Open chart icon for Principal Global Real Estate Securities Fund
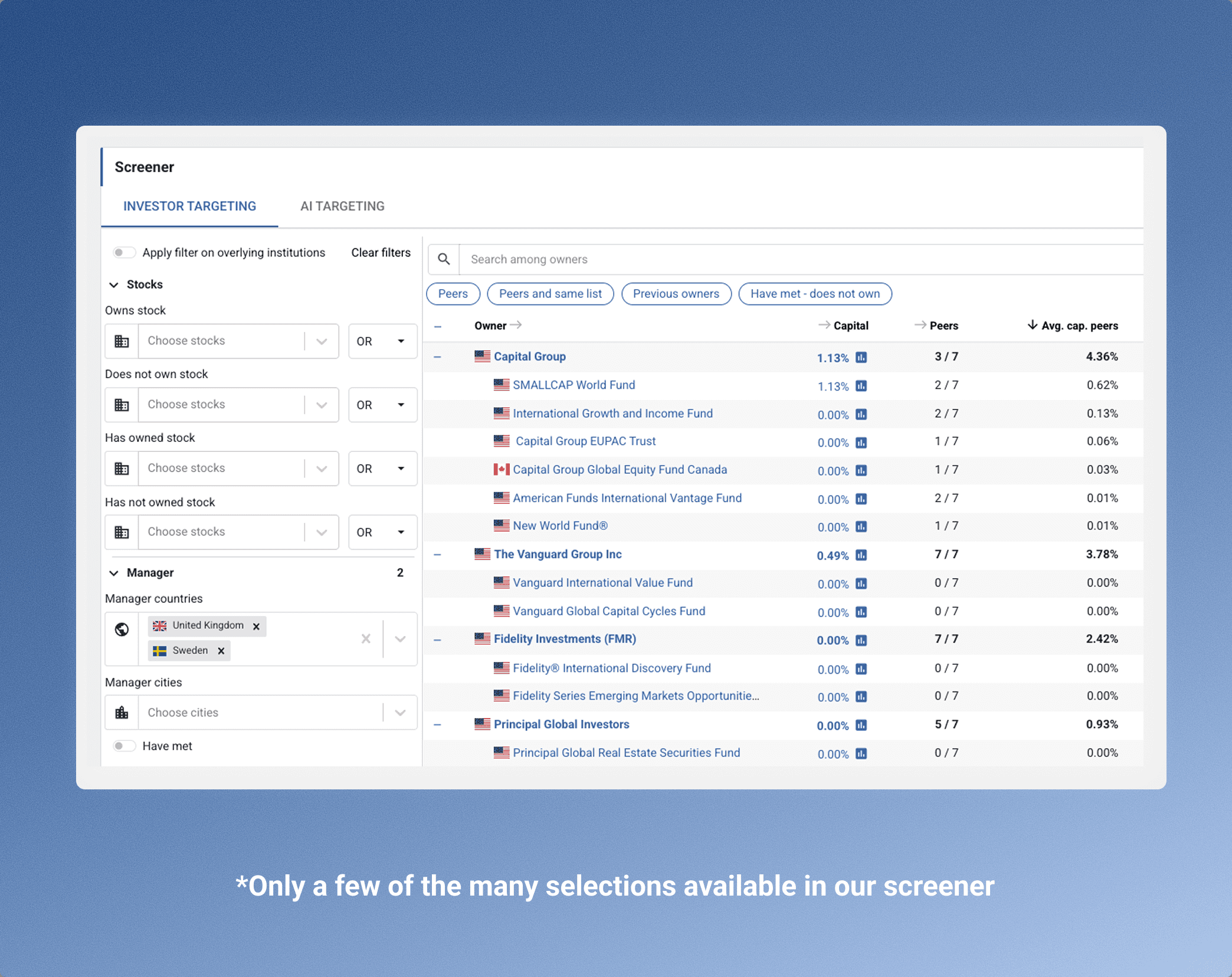 point(861,753)
